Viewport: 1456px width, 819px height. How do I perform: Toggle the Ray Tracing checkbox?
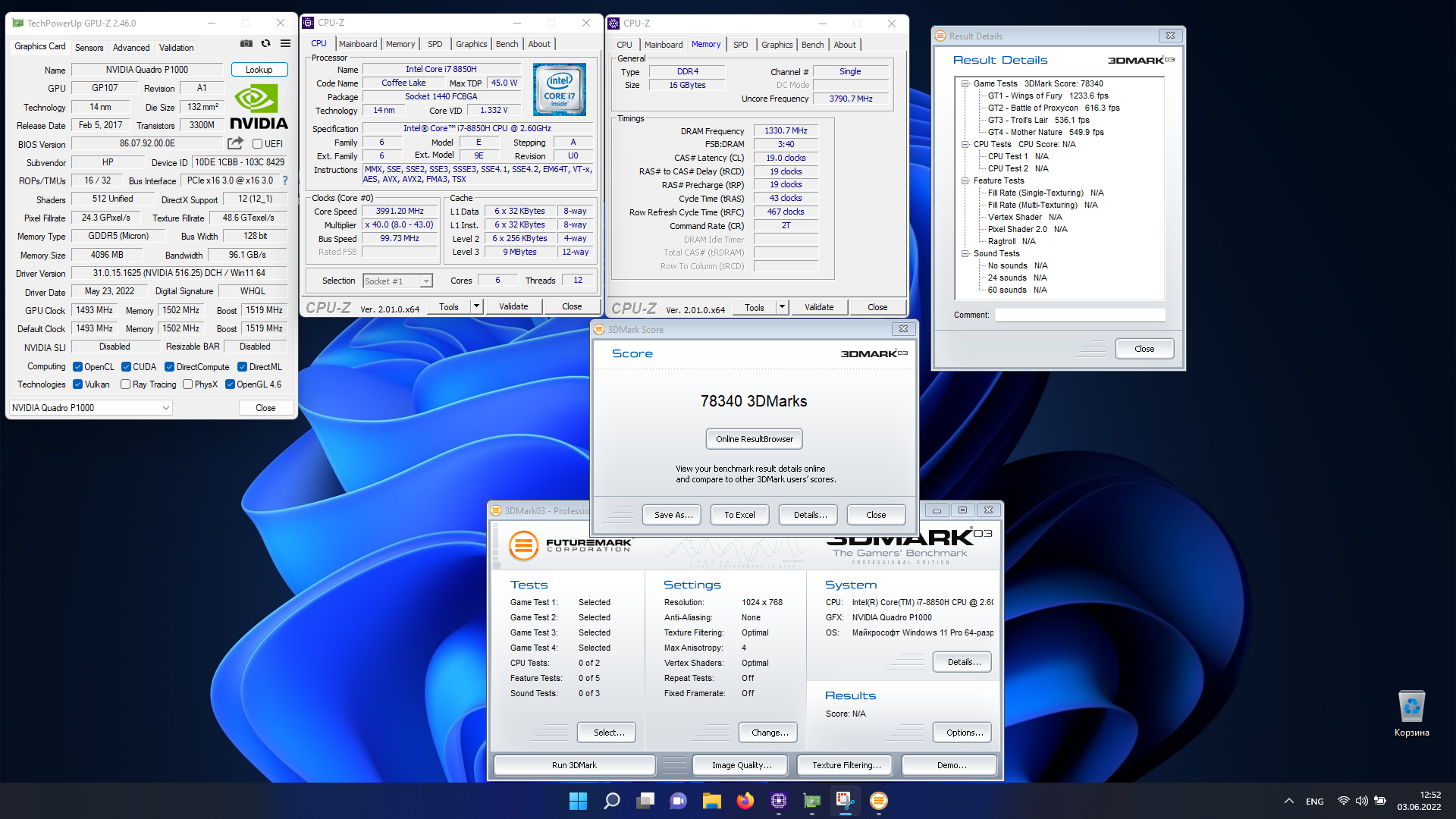coord(126,384)
